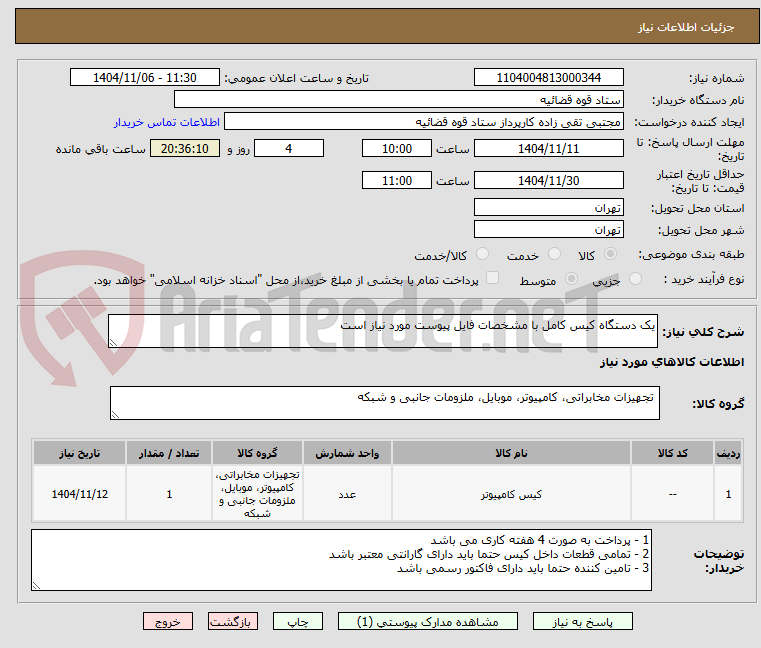Open اطلاعات تماس خریدار link
The height and width of the screenshot is (648, 761).
[x=166, y=122]
